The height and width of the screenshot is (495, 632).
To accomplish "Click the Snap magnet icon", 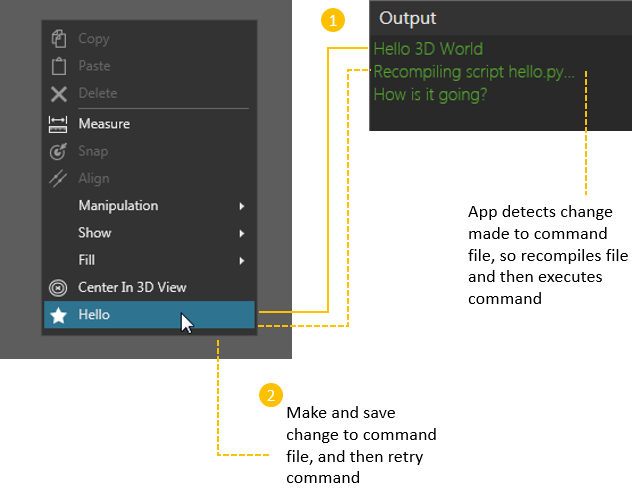I will click(x=59, y=151).
